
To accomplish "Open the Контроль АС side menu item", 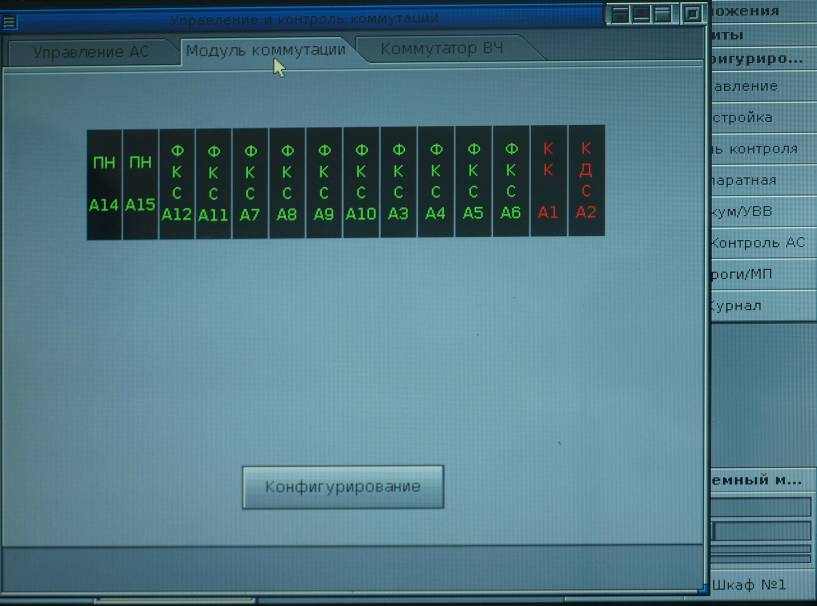I will [x=764, y=243].
